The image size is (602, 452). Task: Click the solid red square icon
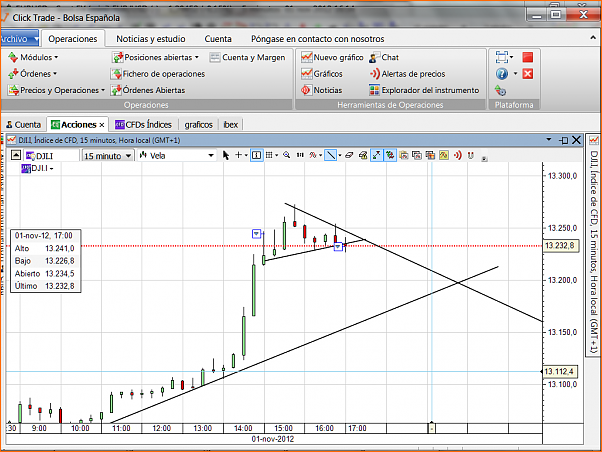pos(528,57)
